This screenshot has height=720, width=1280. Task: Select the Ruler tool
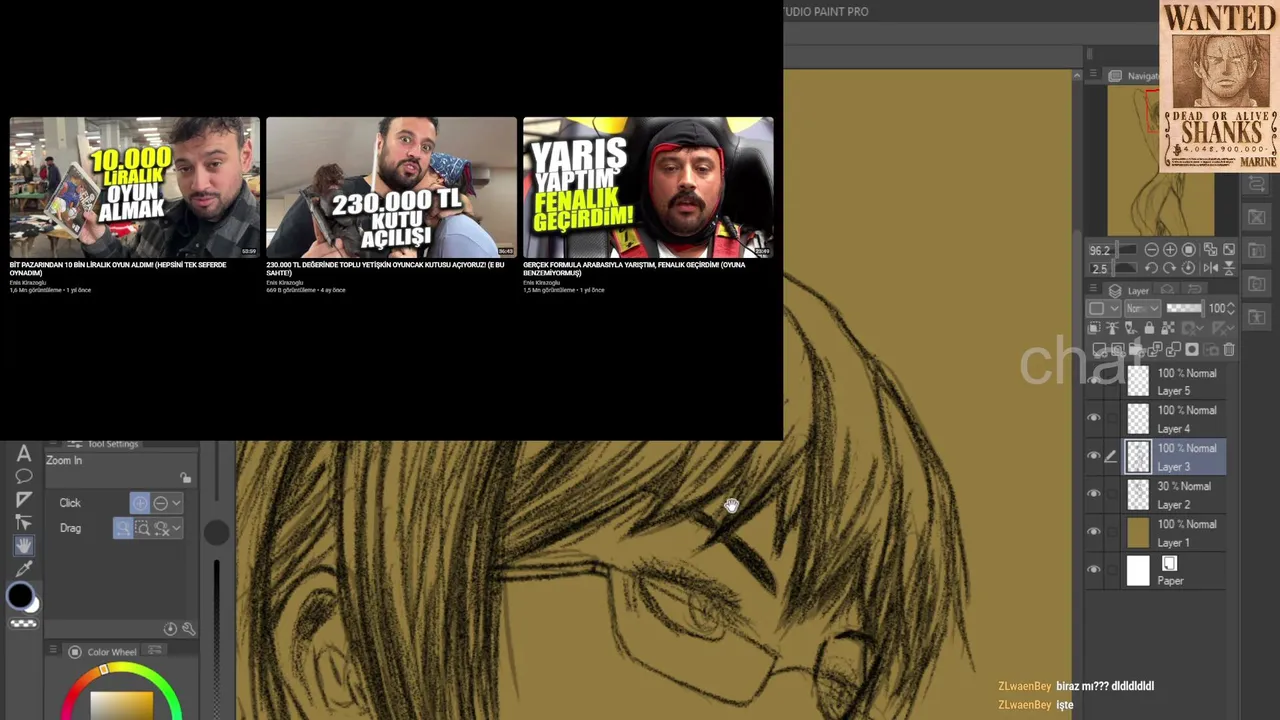point(24,500)
